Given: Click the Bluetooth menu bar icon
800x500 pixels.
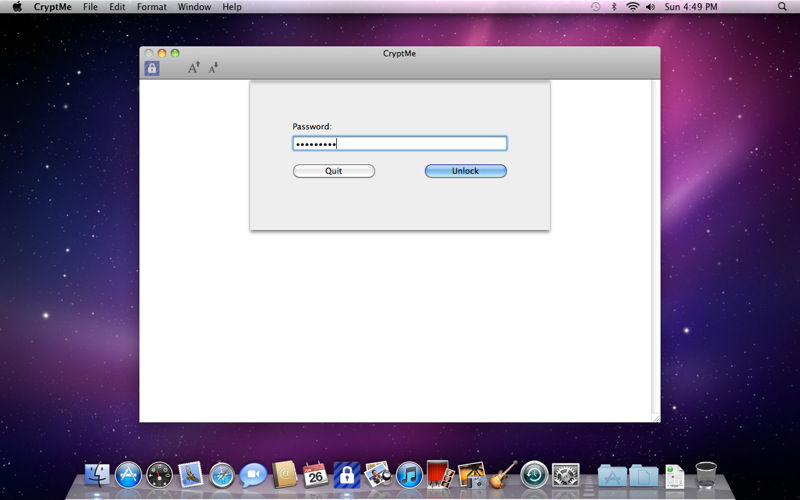Looking at the screenshot, I should (614, 7).
